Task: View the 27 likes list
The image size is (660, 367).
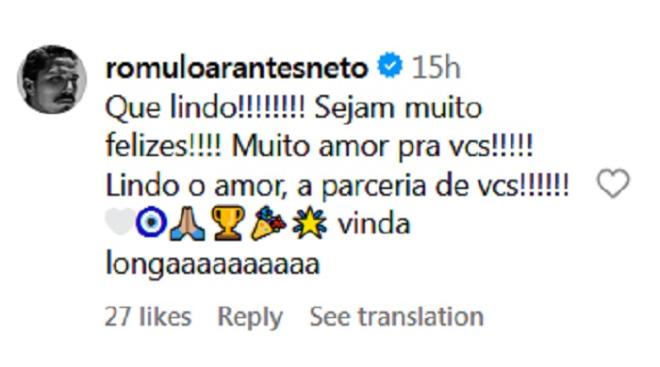Action: [x=148, y=316]
